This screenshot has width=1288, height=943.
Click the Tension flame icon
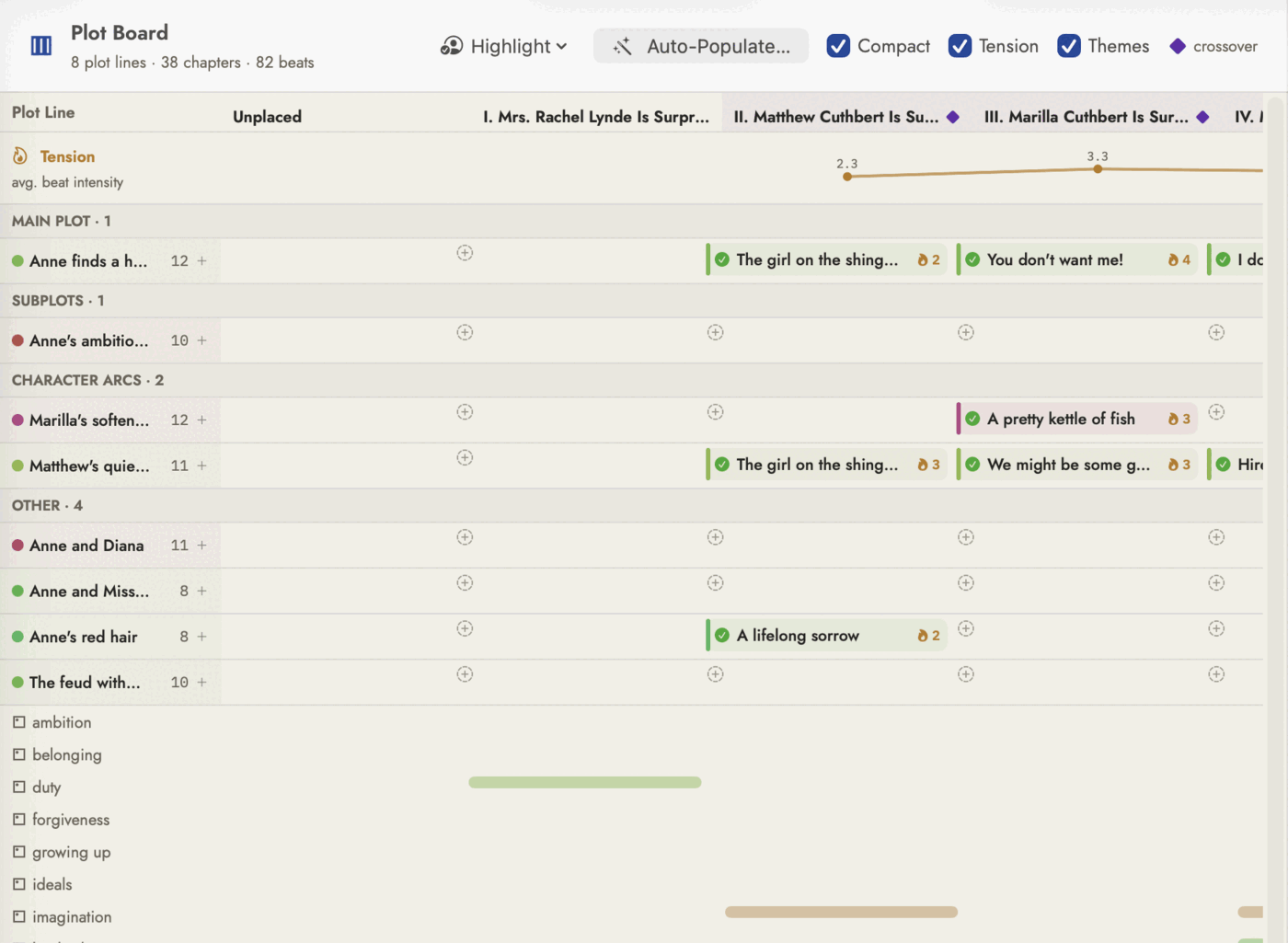[x=20, y=156]
